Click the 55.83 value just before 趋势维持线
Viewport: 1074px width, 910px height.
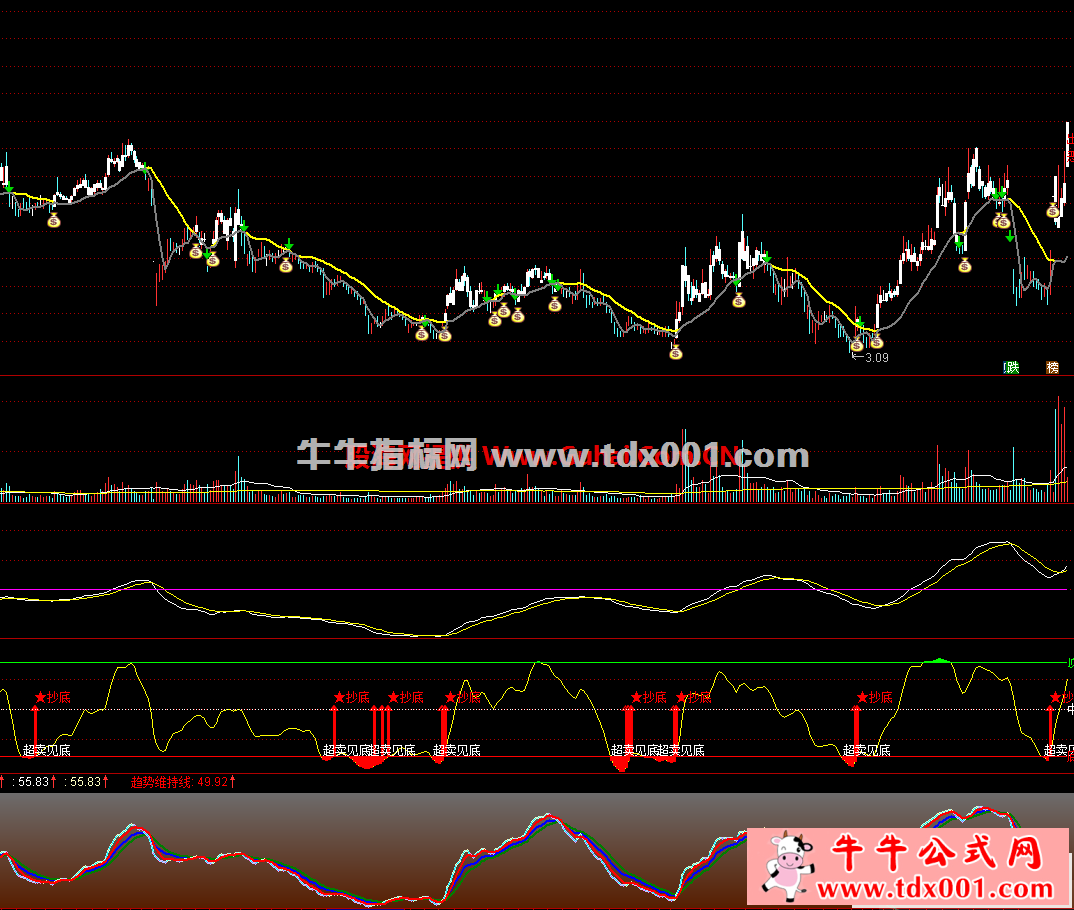(x=85, y=782)
